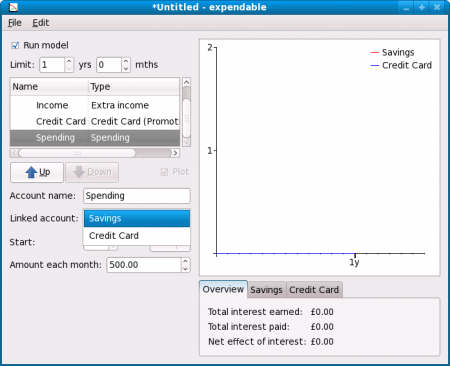Decrease the Limit years value

pos(69,68)
